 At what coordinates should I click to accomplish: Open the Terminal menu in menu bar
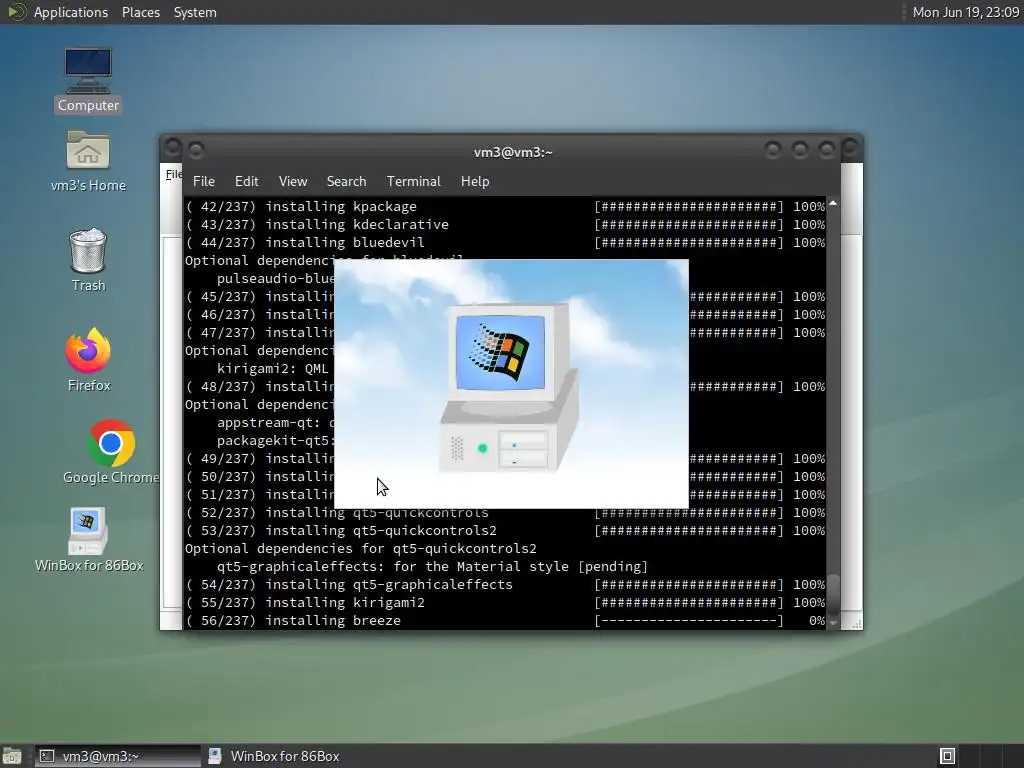[x=413, y=181]
